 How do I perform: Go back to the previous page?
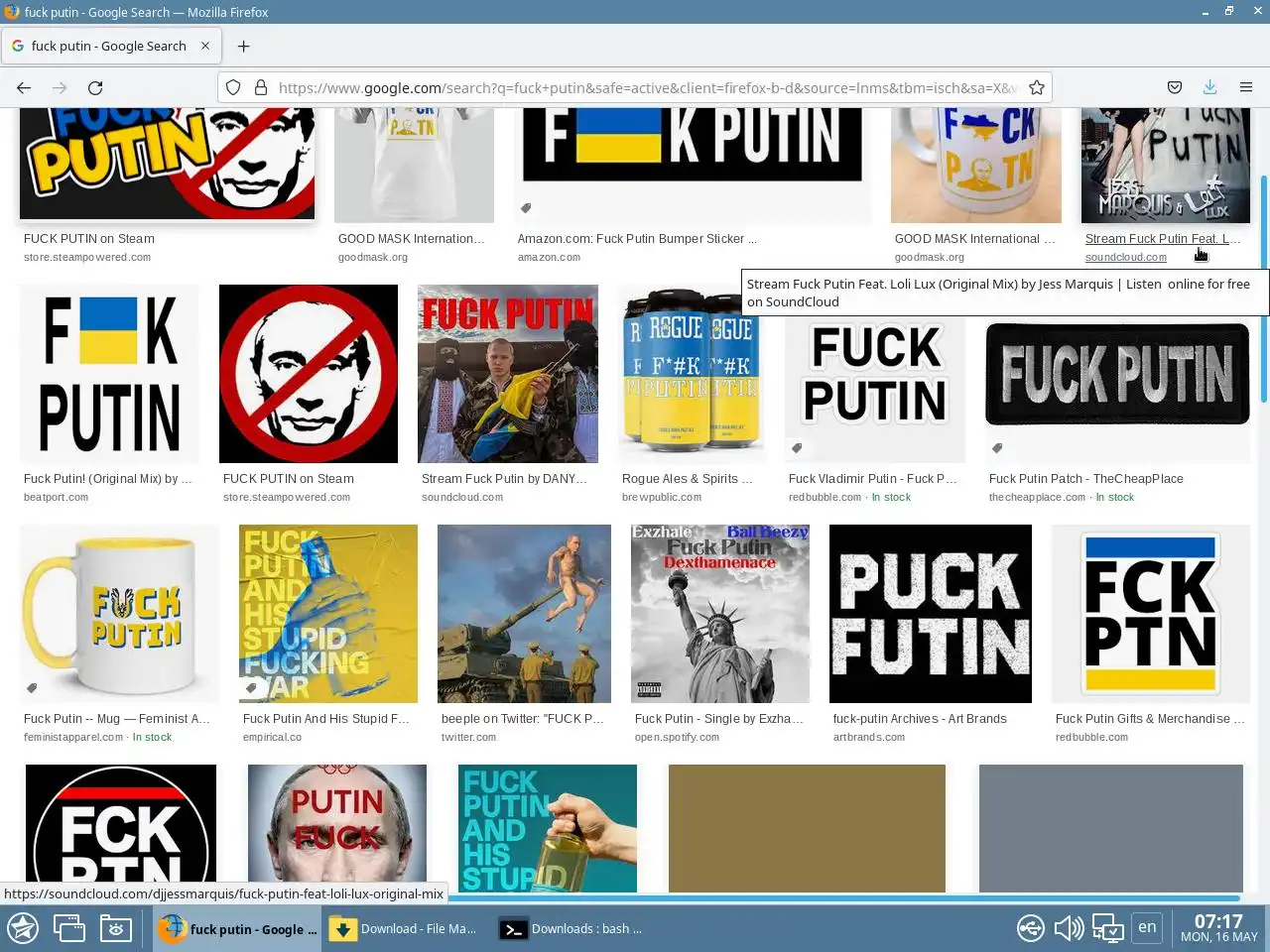point(24,87)
